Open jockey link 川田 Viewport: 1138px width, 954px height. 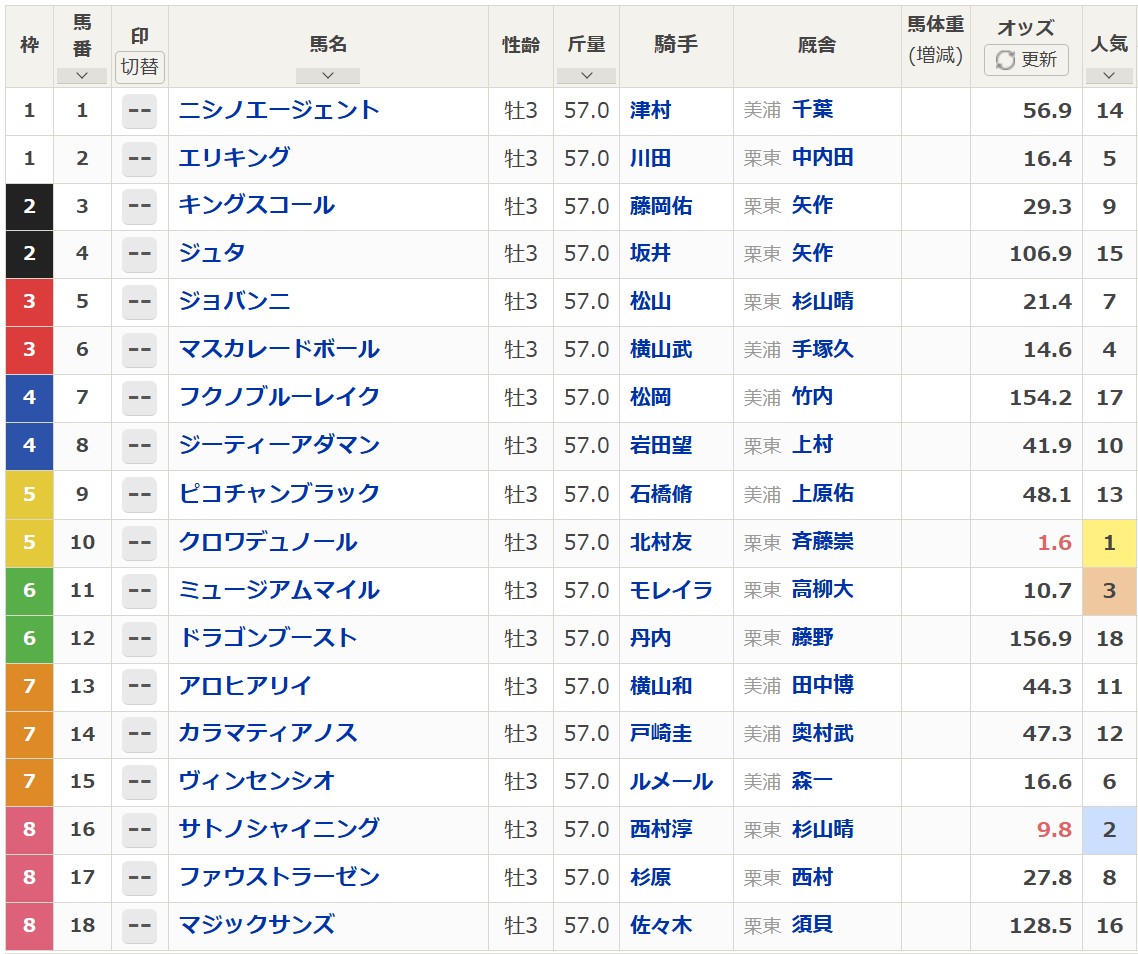tap(650, 158)
